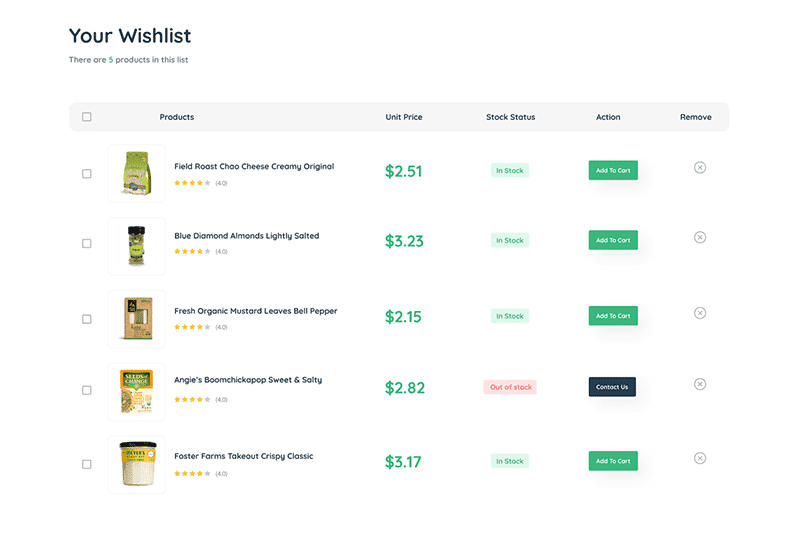Click the Products column header

177,117
